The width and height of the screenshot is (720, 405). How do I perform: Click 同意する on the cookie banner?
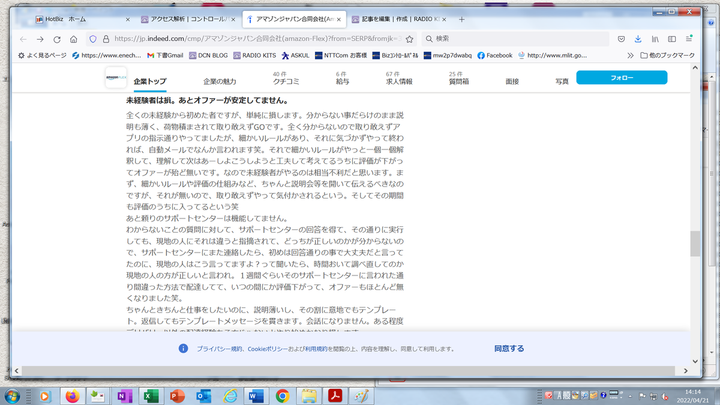pos(509,349)
